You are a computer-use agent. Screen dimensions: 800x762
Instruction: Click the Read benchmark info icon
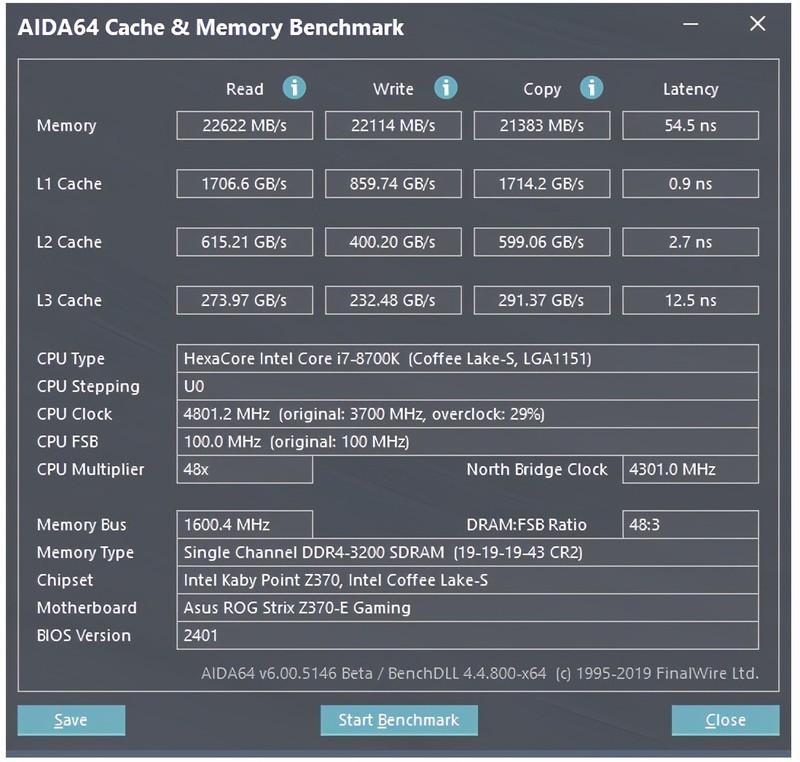click(x=293, y=89)
